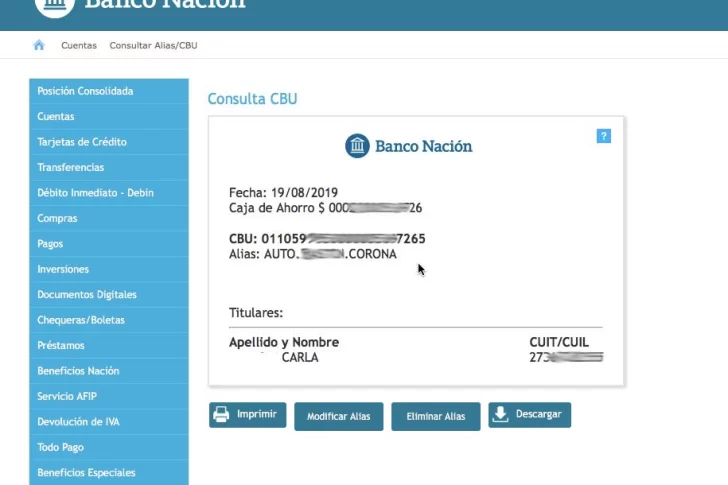Click the Banco Nación logo in the card
This screenshot has height=485, width=728.
[x=409, y=146]
